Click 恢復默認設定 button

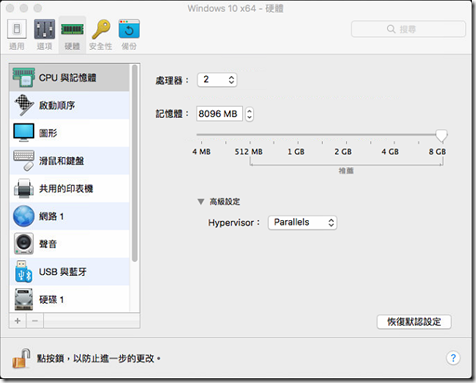[x=414, y=322]
